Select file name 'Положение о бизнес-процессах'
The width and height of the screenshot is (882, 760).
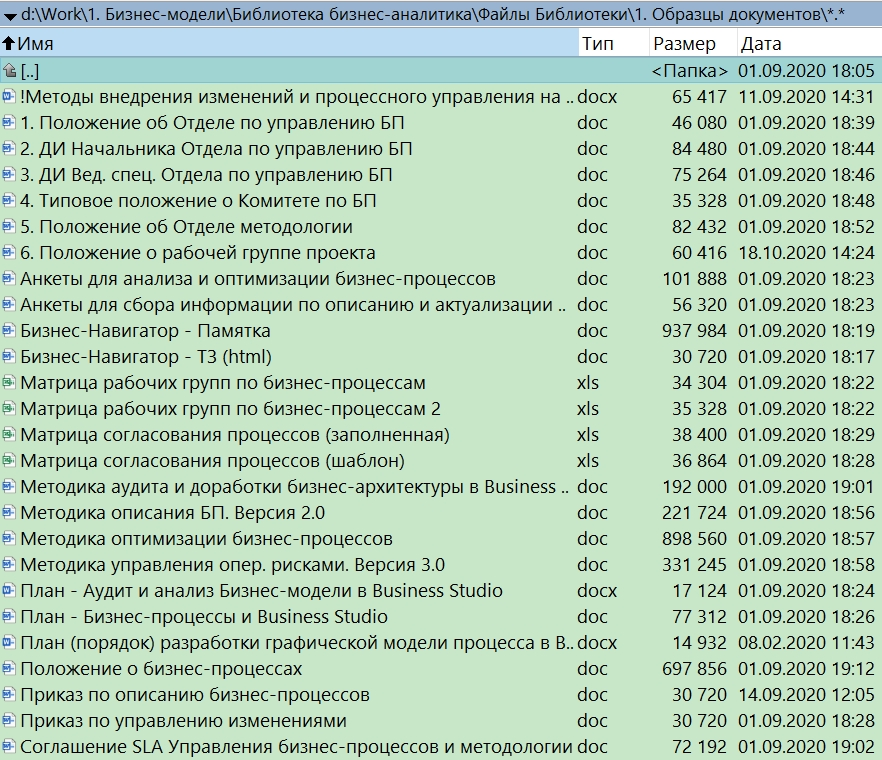click(161, 668)
